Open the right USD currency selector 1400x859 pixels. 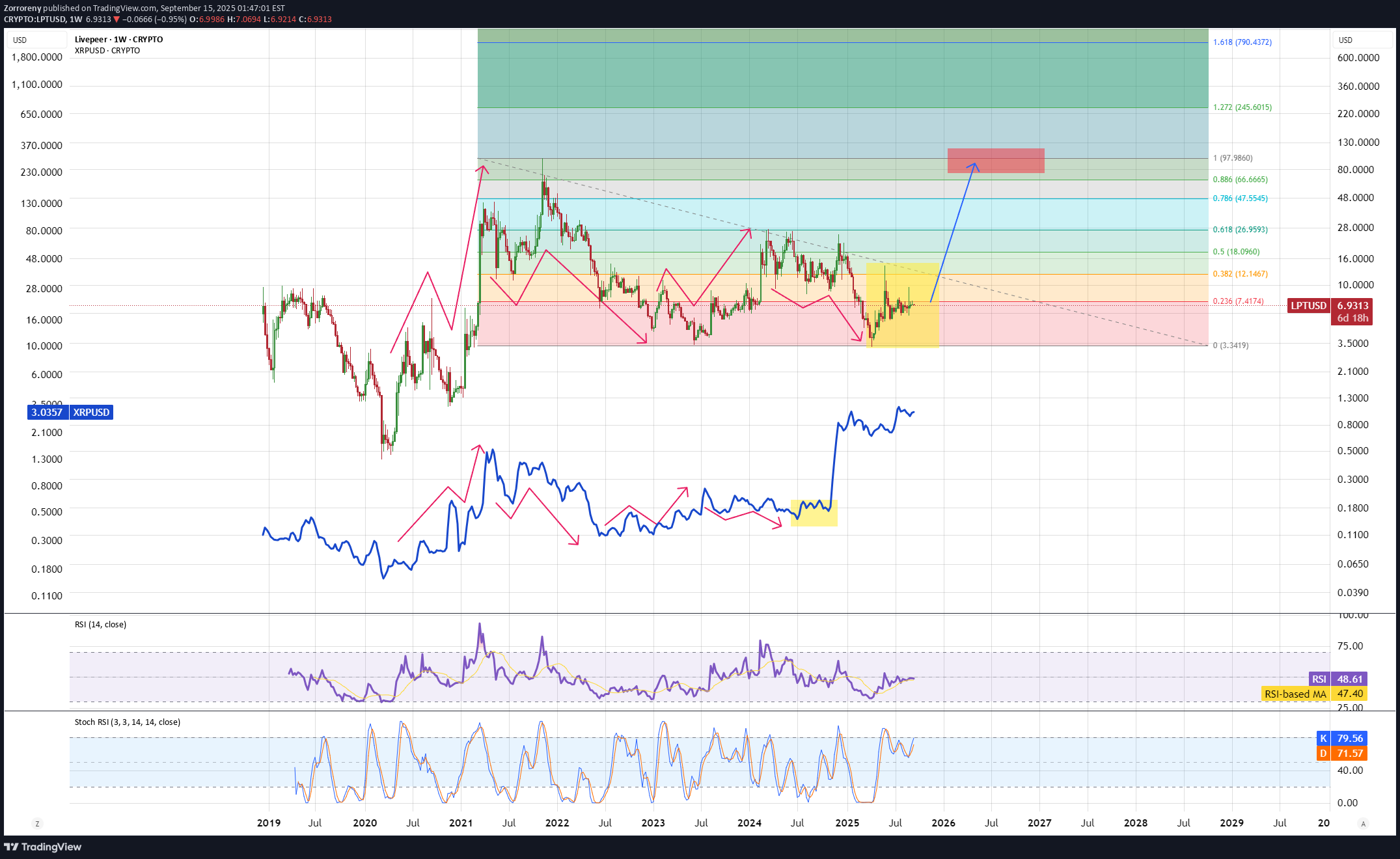1362,40
